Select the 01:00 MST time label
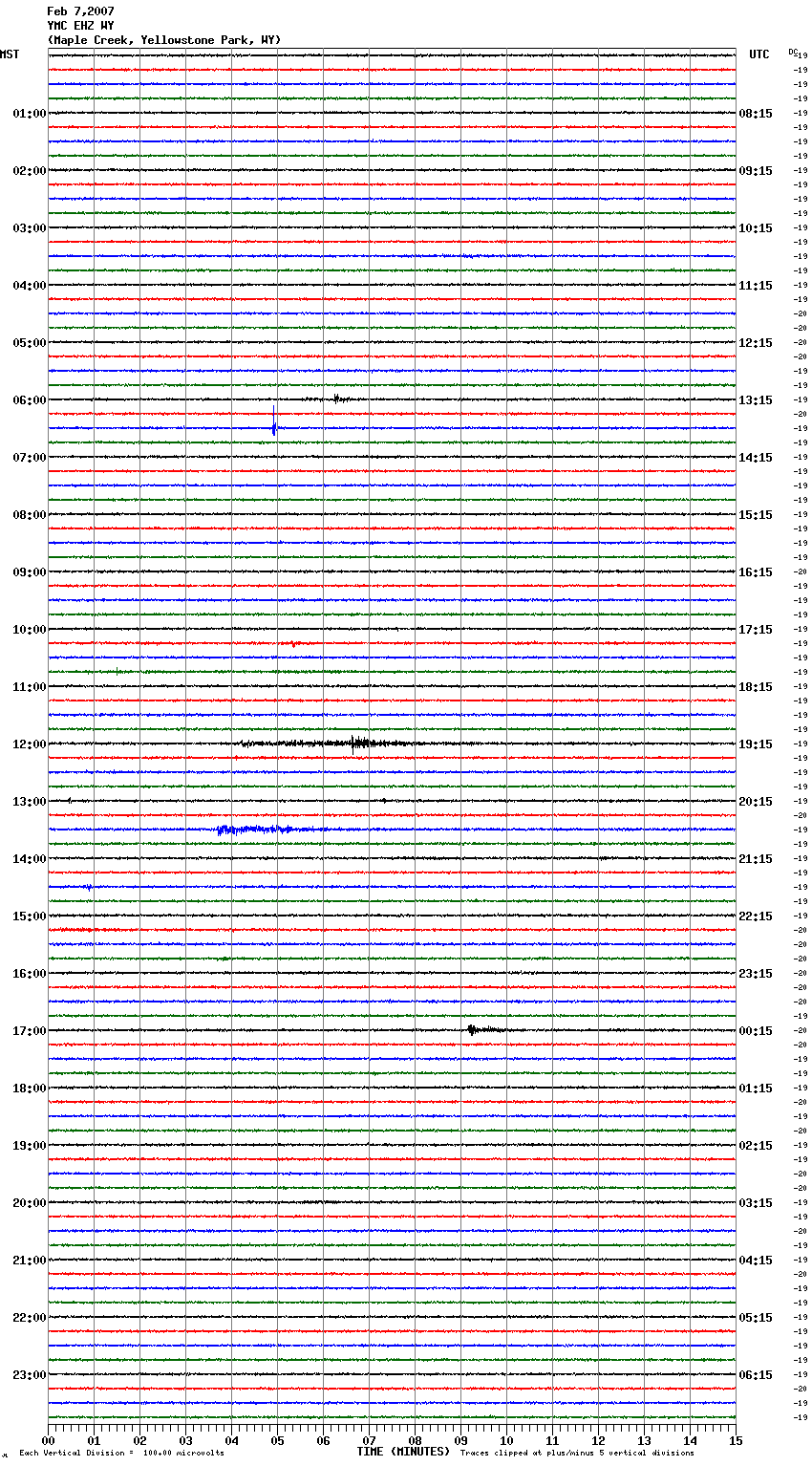Screen dimensions: 812x1466 click(x=29, y=114)
